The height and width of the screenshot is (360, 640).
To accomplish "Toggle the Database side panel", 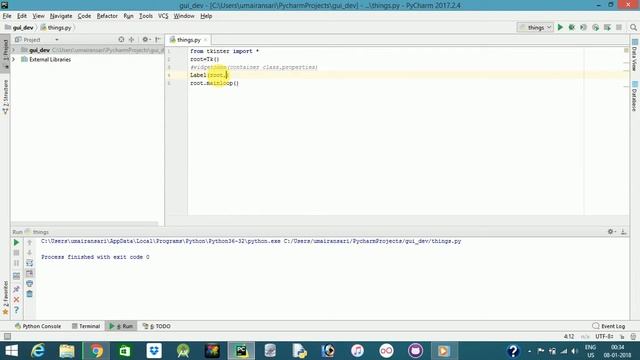I will pos(634,96).
